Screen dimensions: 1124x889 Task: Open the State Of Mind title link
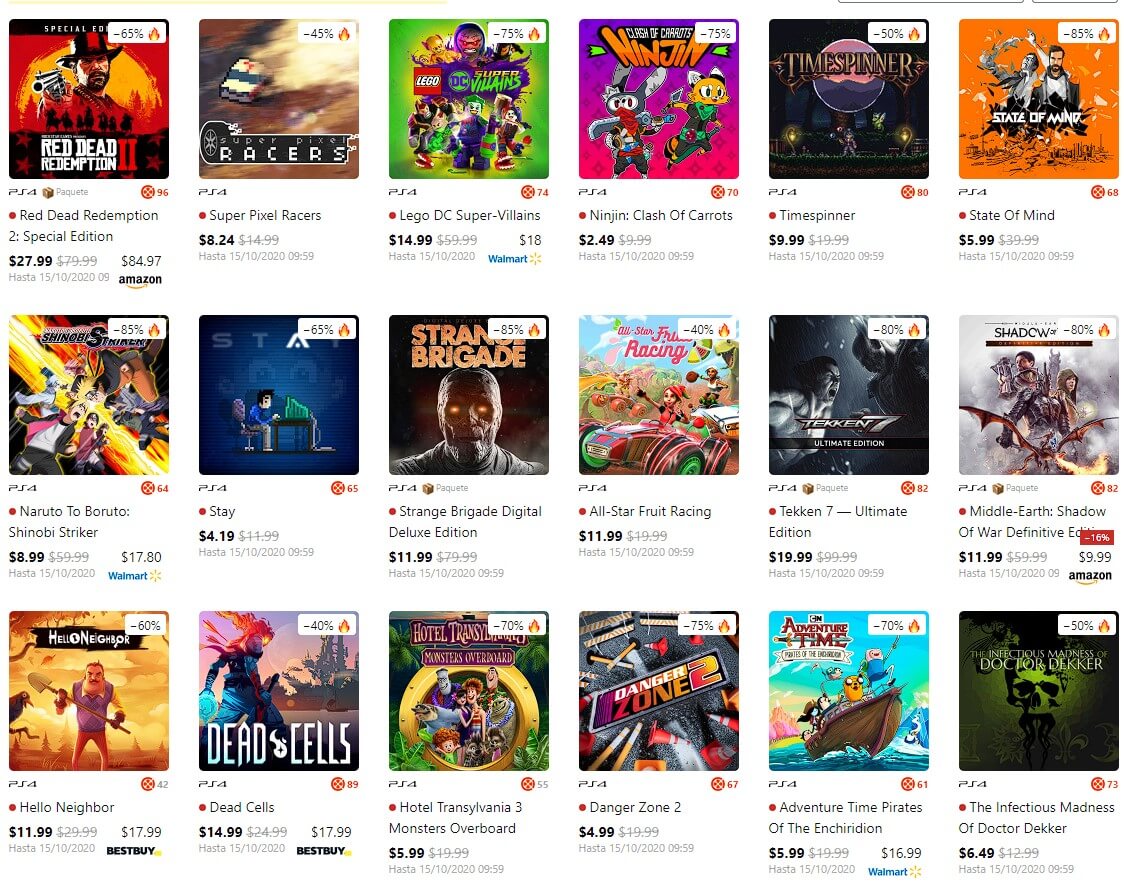[x=1011, y=215]
